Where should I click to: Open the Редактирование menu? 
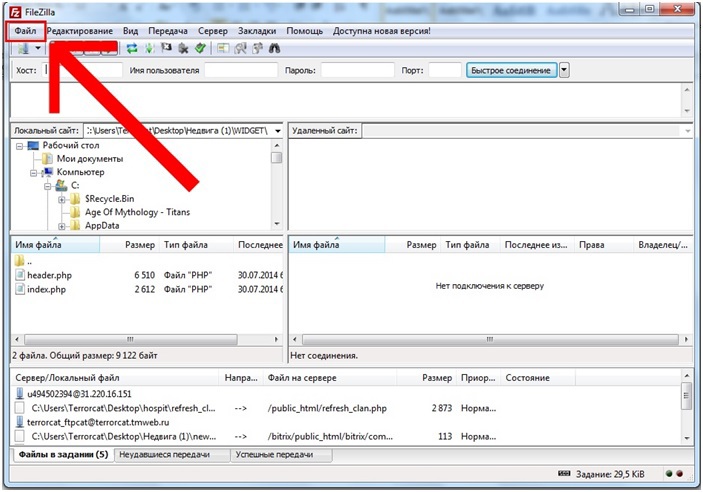coord(80,31)
